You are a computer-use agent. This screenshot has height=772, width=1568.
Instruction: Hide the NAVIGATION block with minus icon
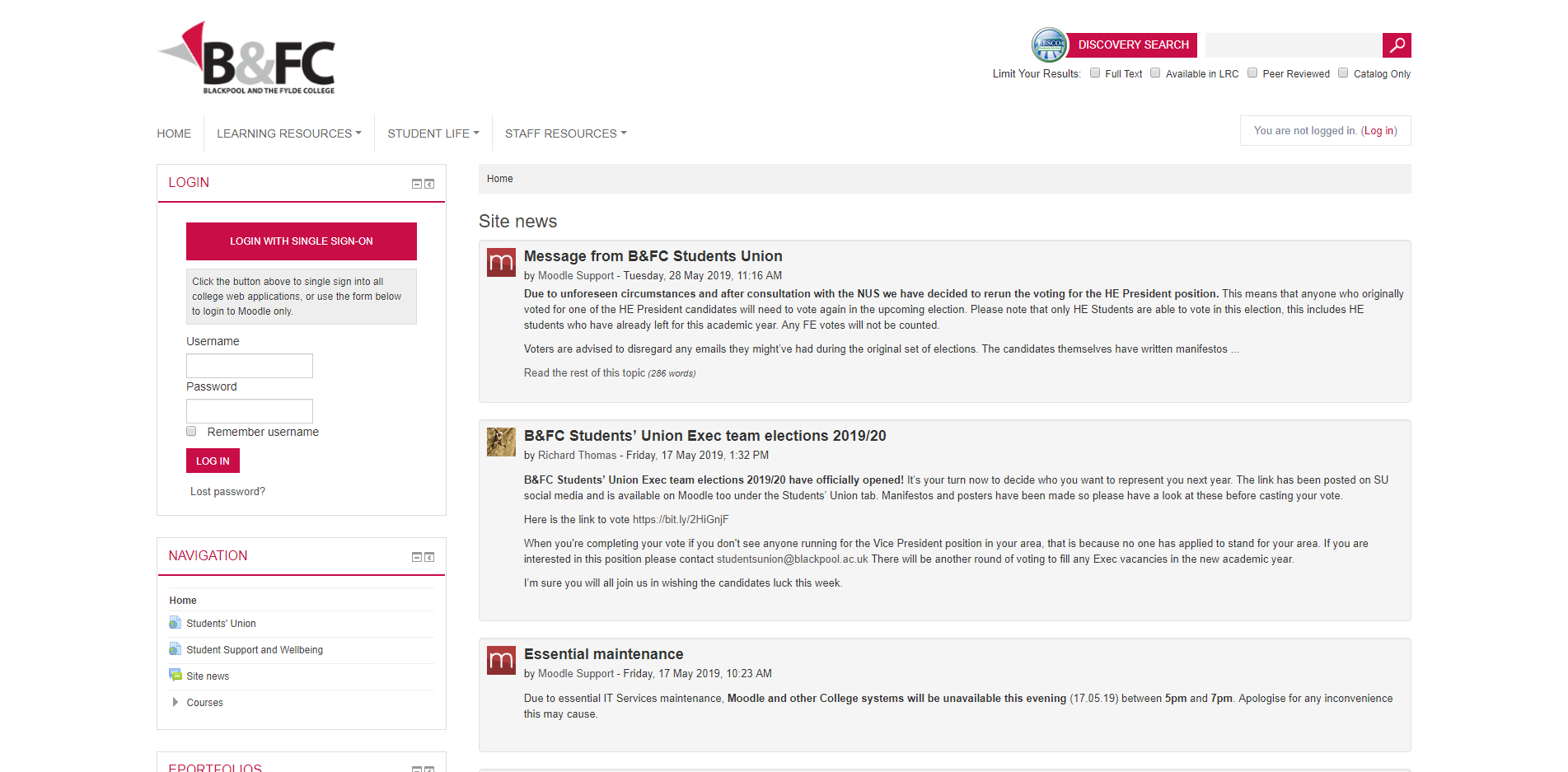[417, 557]
